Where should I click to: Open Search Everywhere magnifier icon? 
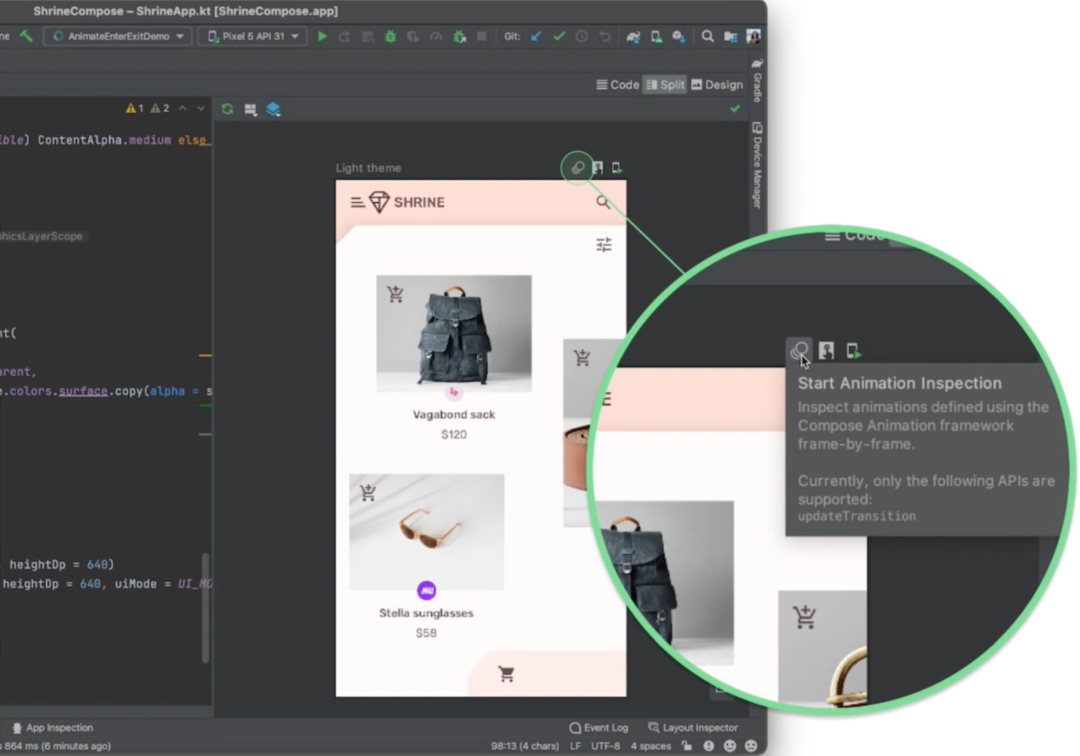707,36
